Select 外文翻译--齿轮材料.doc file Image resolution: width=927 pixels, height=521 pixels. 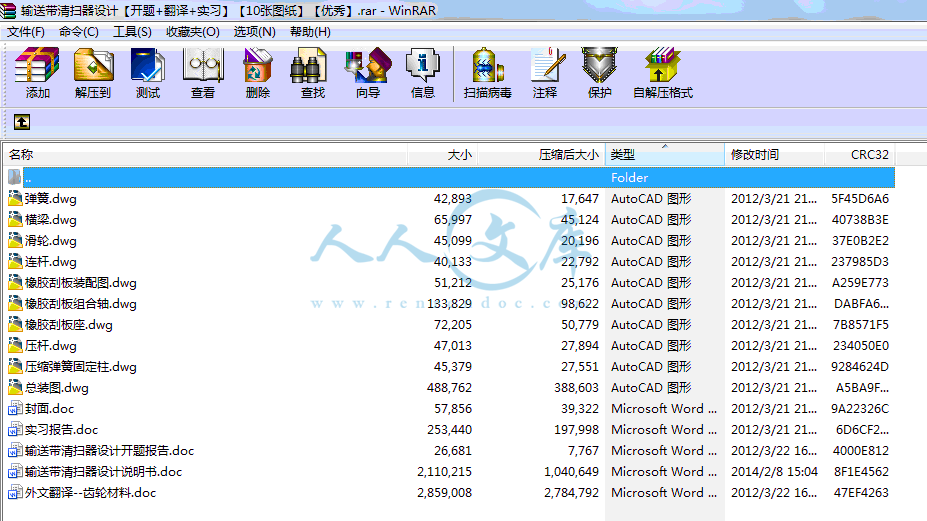tap(90, 493)
